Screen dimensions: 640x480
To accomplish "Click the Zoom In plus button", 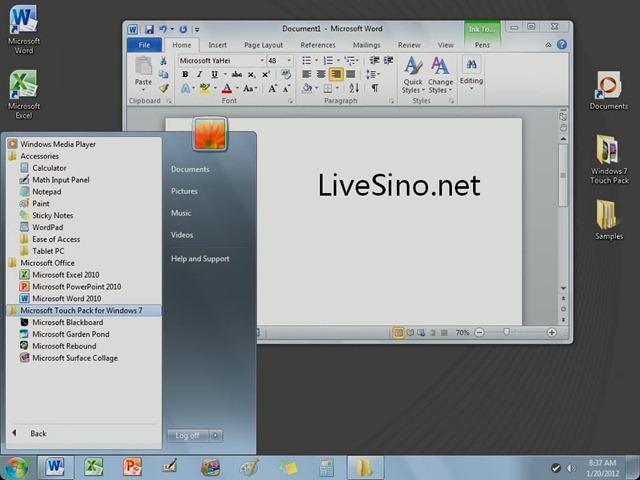I will tap(551, 333).
